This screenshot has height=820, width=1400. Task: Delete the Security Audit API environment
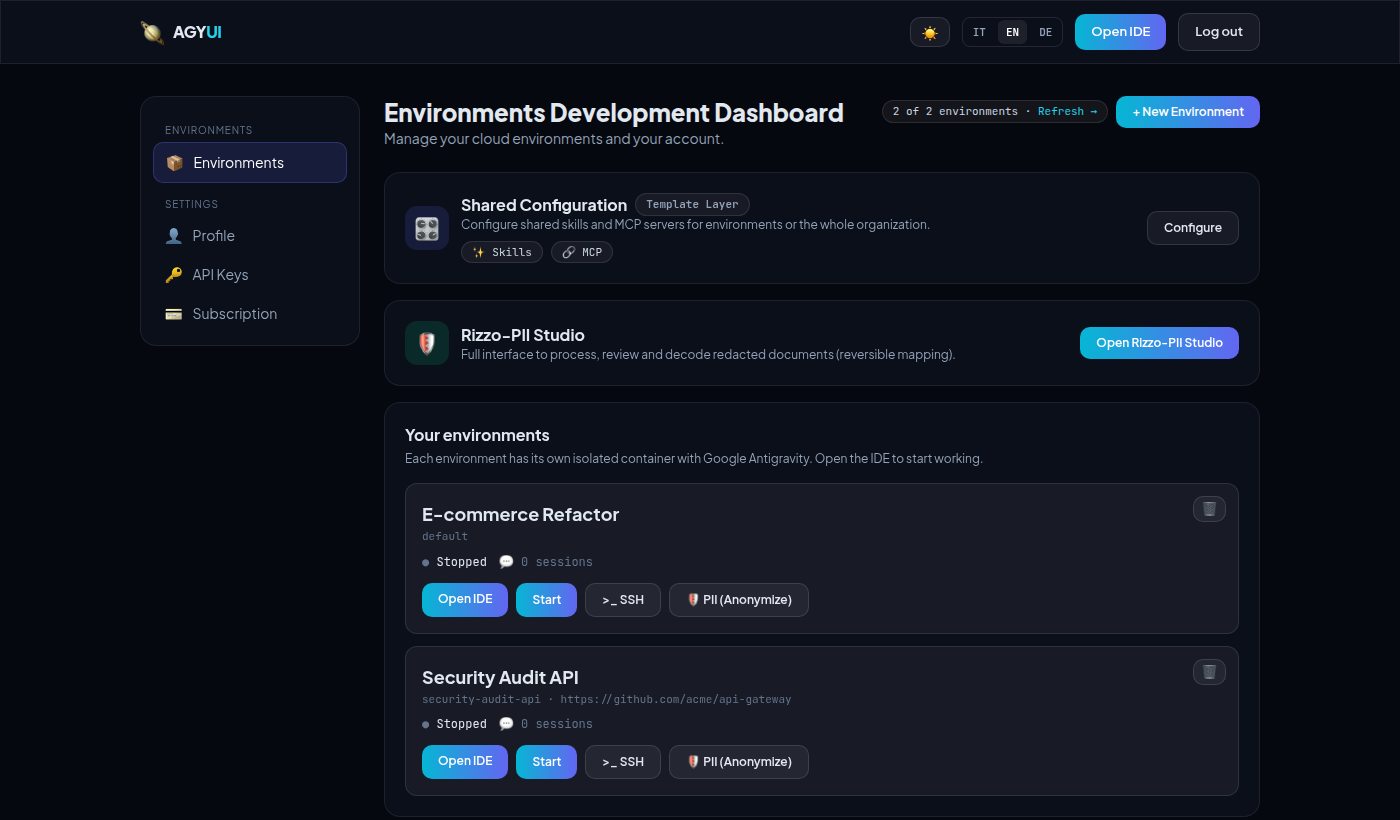click(1209, 672)
